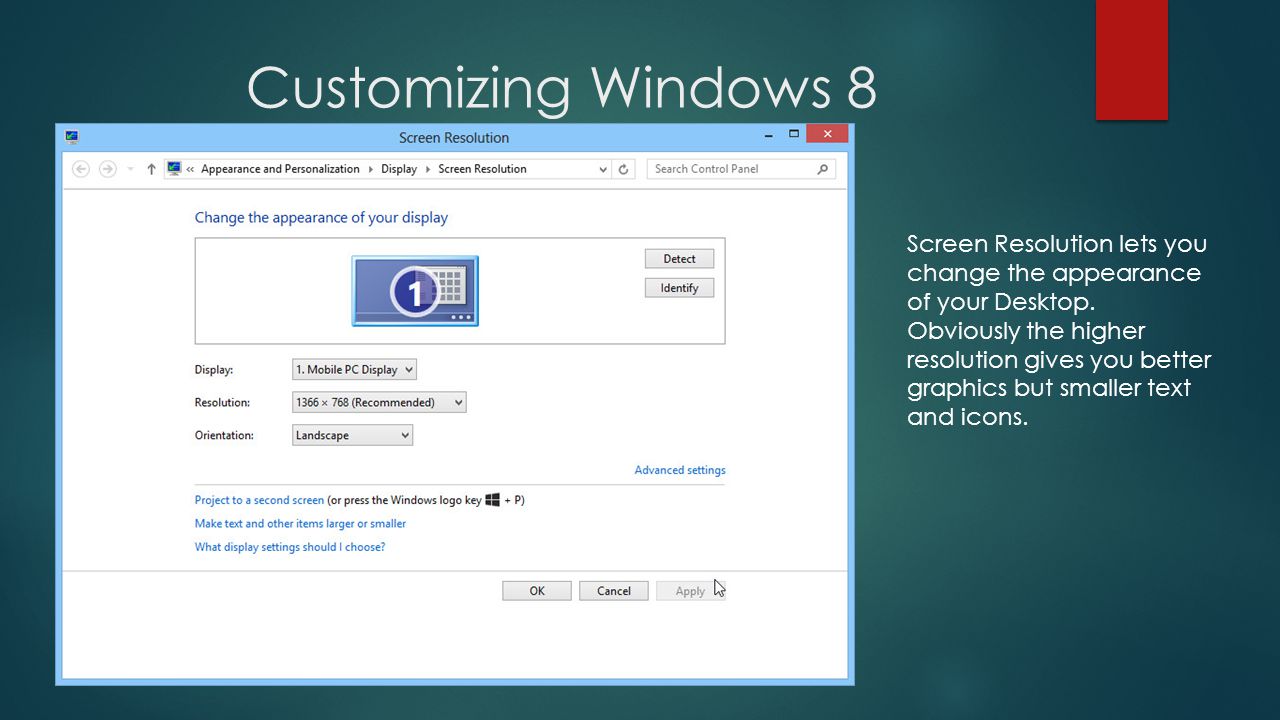Viewport: 1280px width, 720px height.
Task: Click the Search Control Panel field
Action: [741, 169]
